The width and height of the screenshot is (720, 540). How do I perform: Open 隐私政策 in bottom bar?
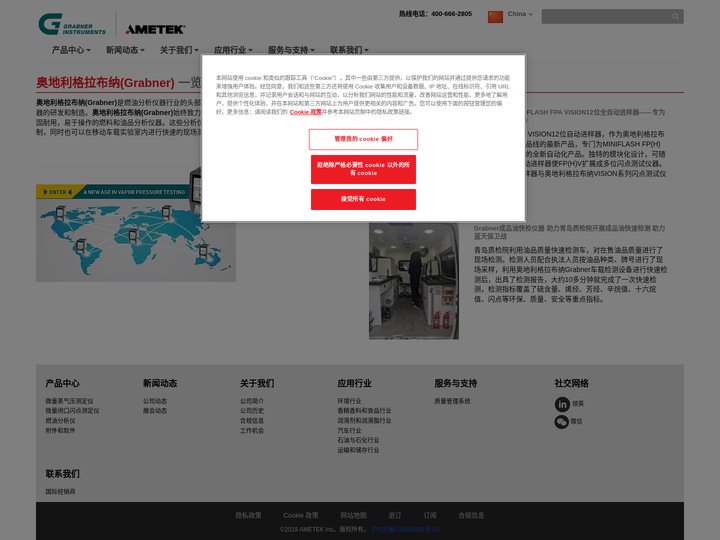(248, 516)
